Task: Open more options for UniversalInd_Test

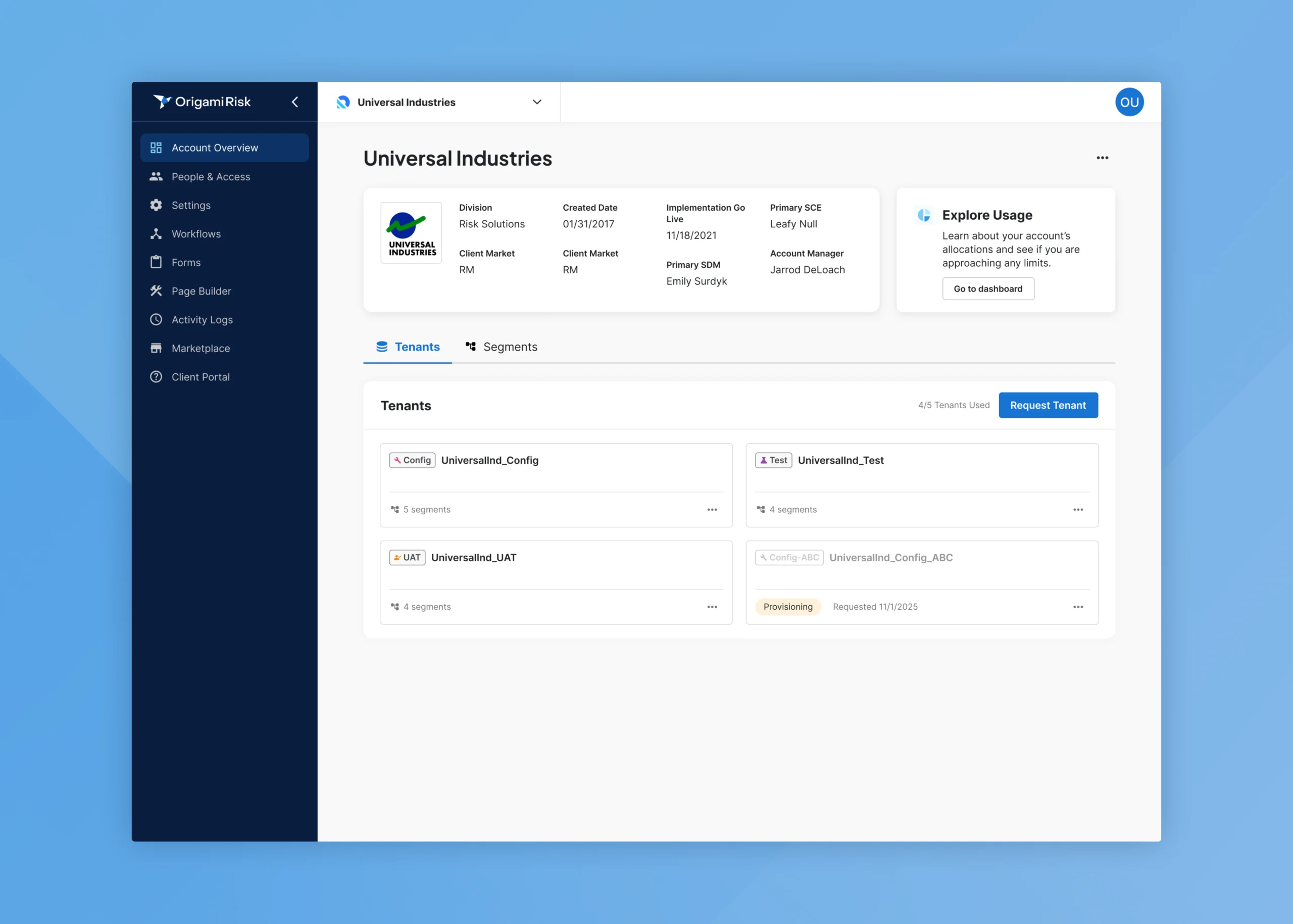Action: click(1078, 510)
